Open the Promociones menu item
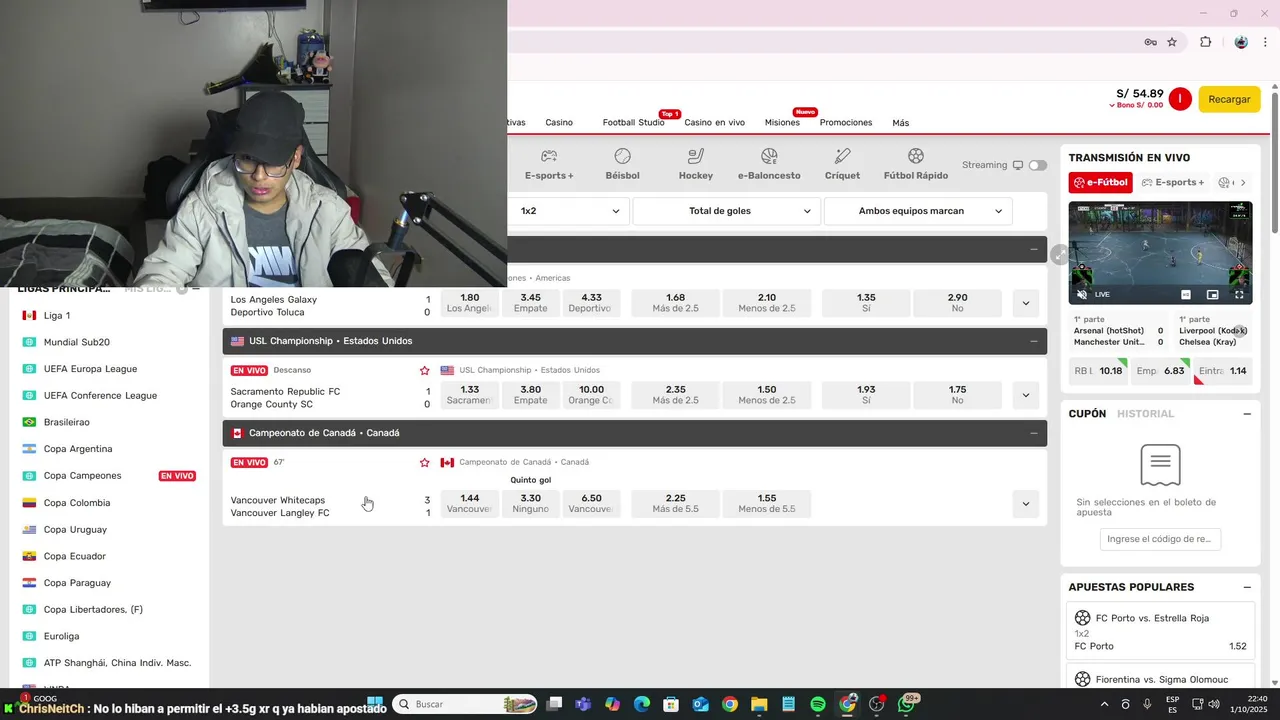This screenshot has width=1280, height=720. (x=846, y=123)
